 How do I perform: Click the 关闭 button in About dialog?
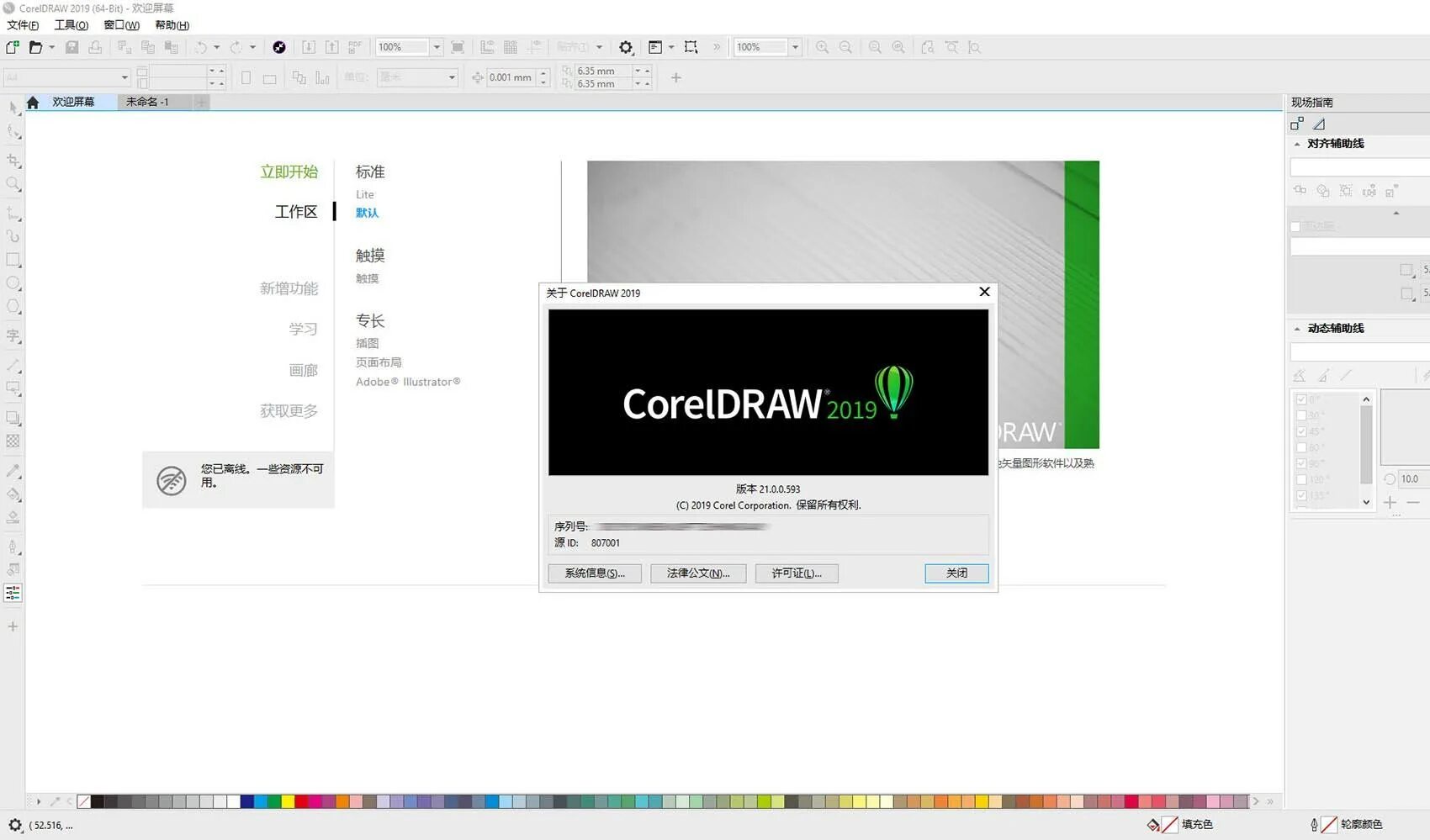(956, 573)
